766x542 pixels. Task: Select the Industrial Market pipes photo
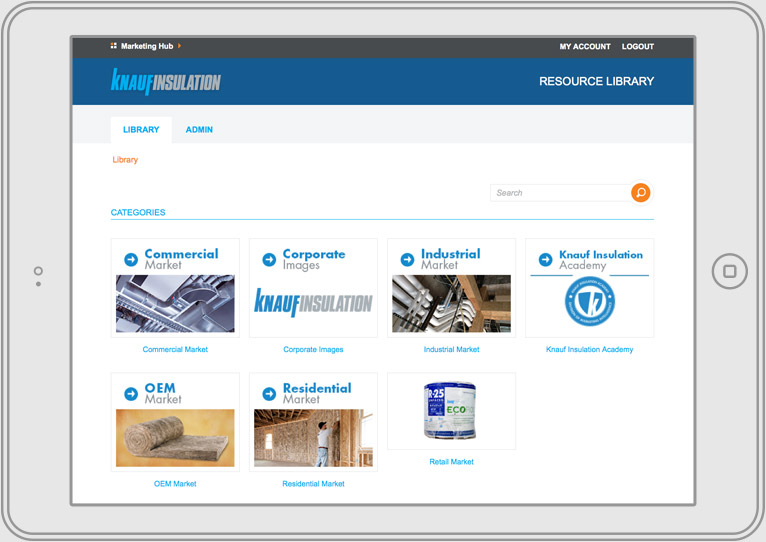pyautogui.click(x=451, y=304)
